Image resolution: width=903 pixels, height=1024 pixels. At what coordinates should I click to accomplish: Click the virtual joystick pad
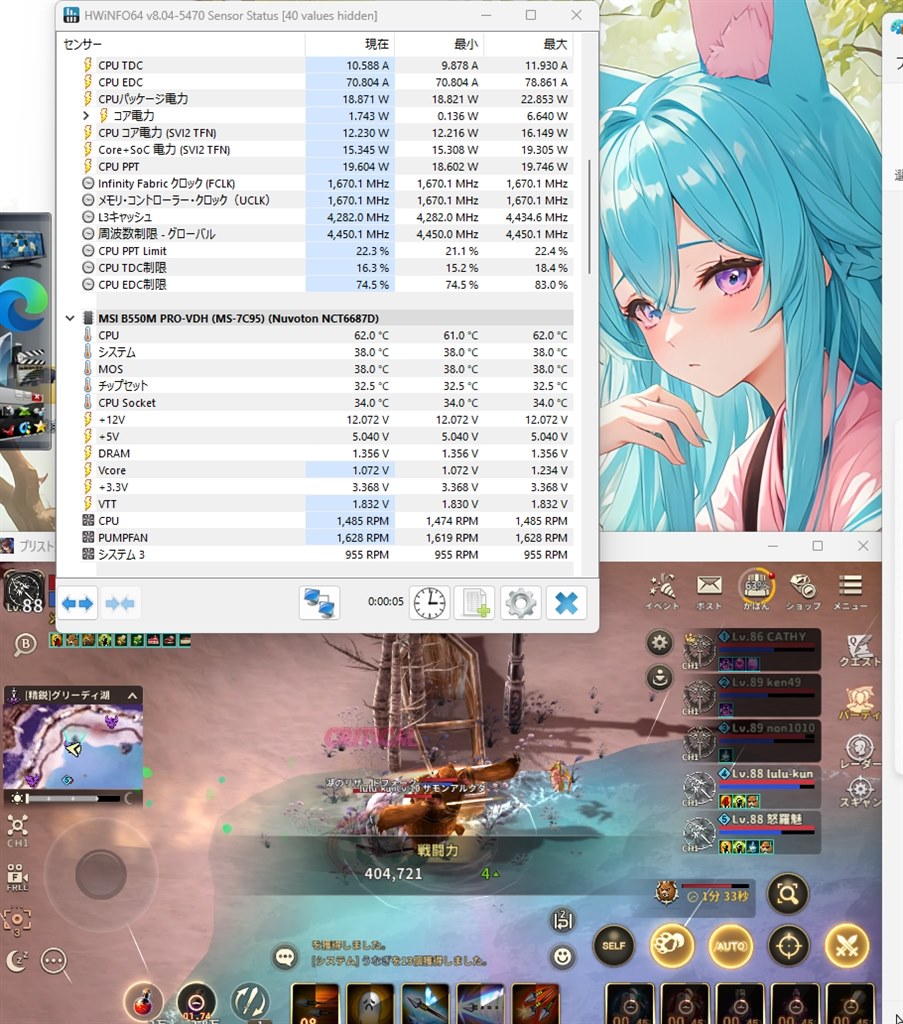point(100,874)
